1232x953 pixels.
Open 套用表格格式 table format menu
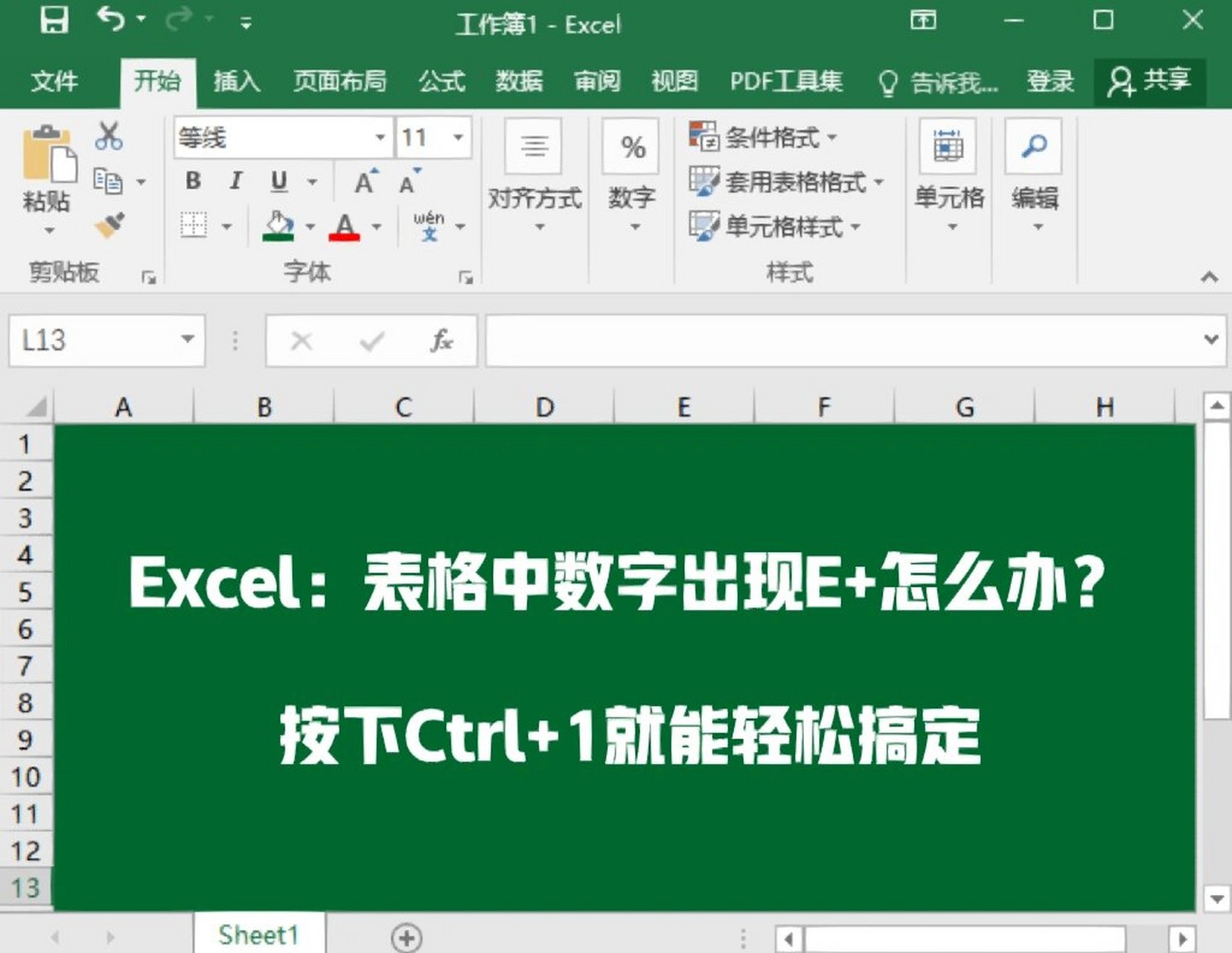coord(786,182)
